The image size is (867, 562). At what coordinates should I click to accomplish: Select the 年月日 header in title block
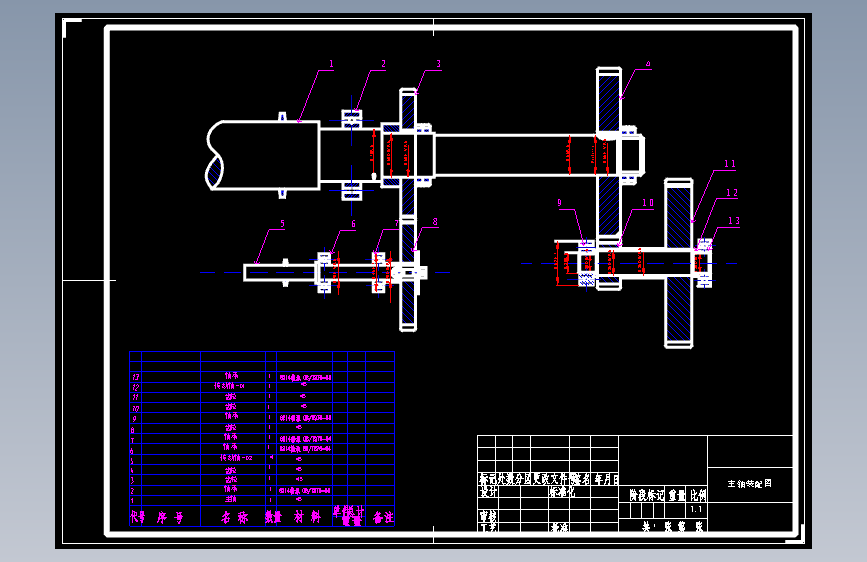click(x=607, y=479)
